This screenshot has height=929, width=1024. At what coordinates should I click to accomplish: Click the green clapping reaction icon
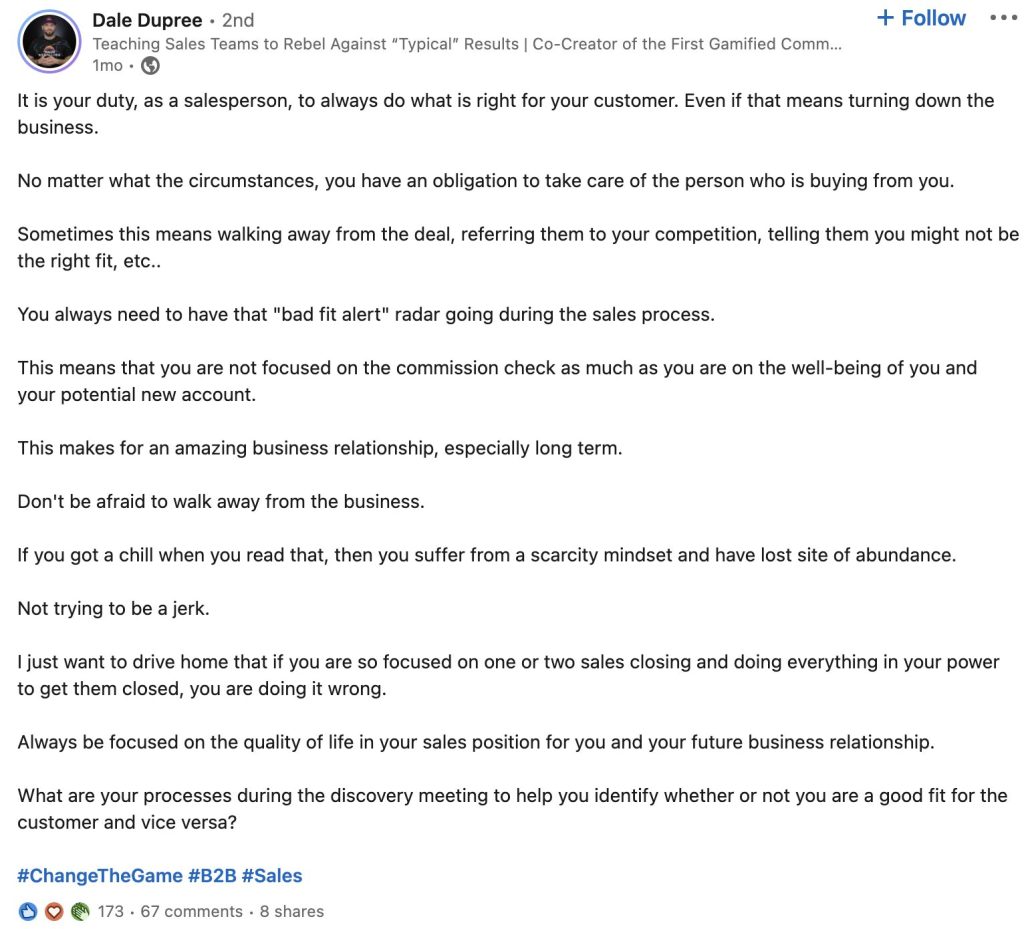(x=80, y=911)
